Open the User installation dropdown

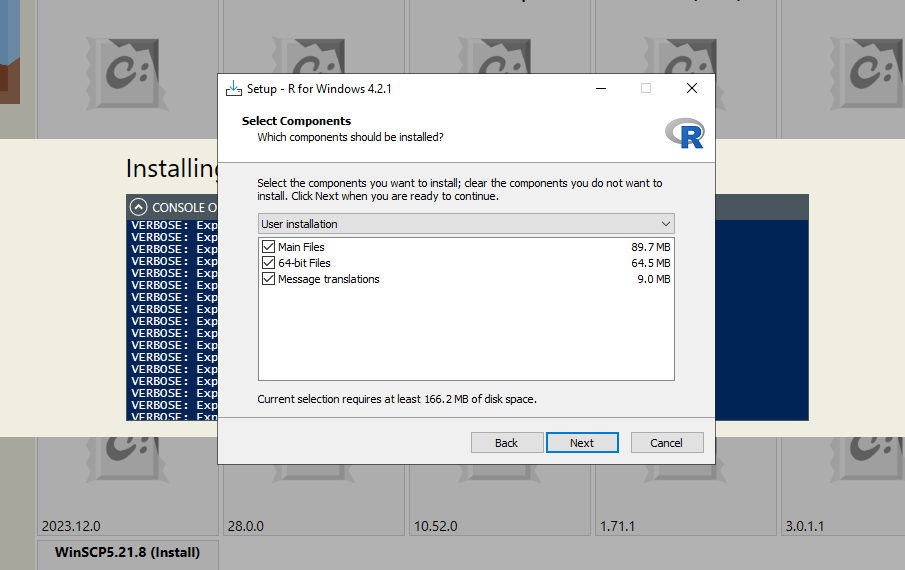466,224
